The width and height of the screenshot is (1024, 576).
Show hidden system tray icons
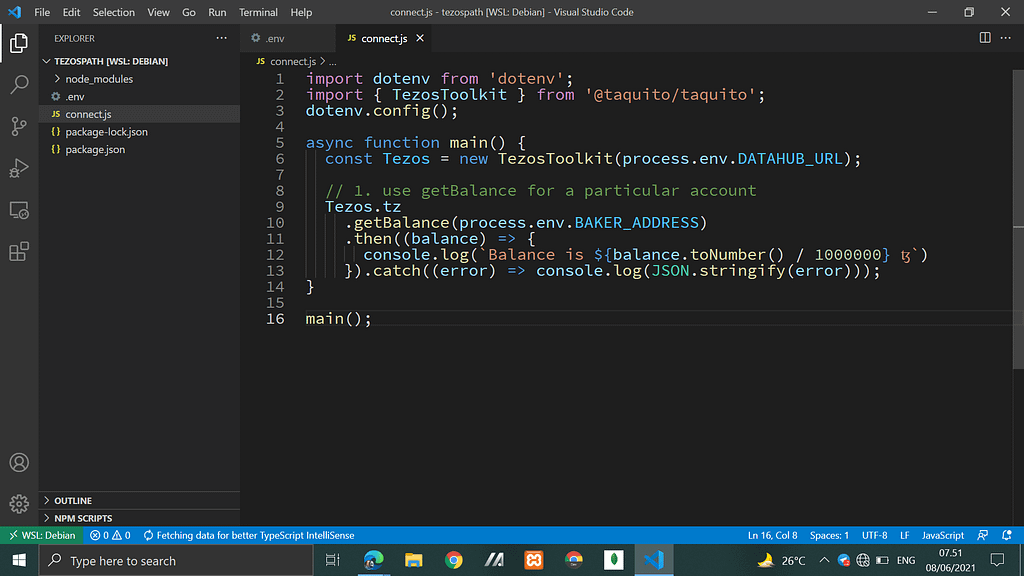tap(824, 560)
